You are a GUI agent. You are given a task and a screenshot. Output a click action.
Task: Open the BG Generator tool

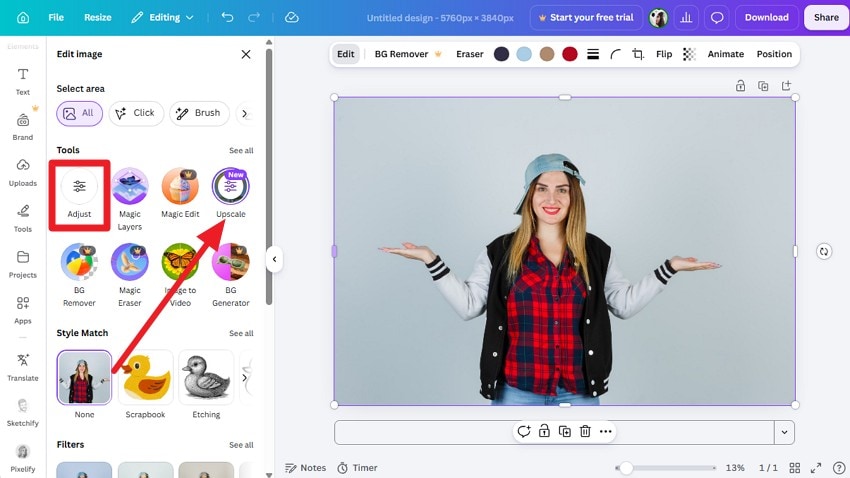tap(230, 275)
